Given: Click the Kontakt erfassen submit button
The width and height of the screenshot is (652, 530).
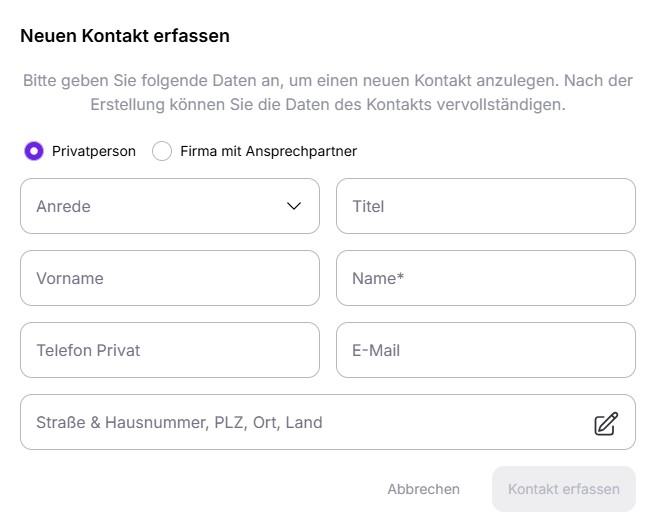Looking at the screenshot, I should point(564,489).
